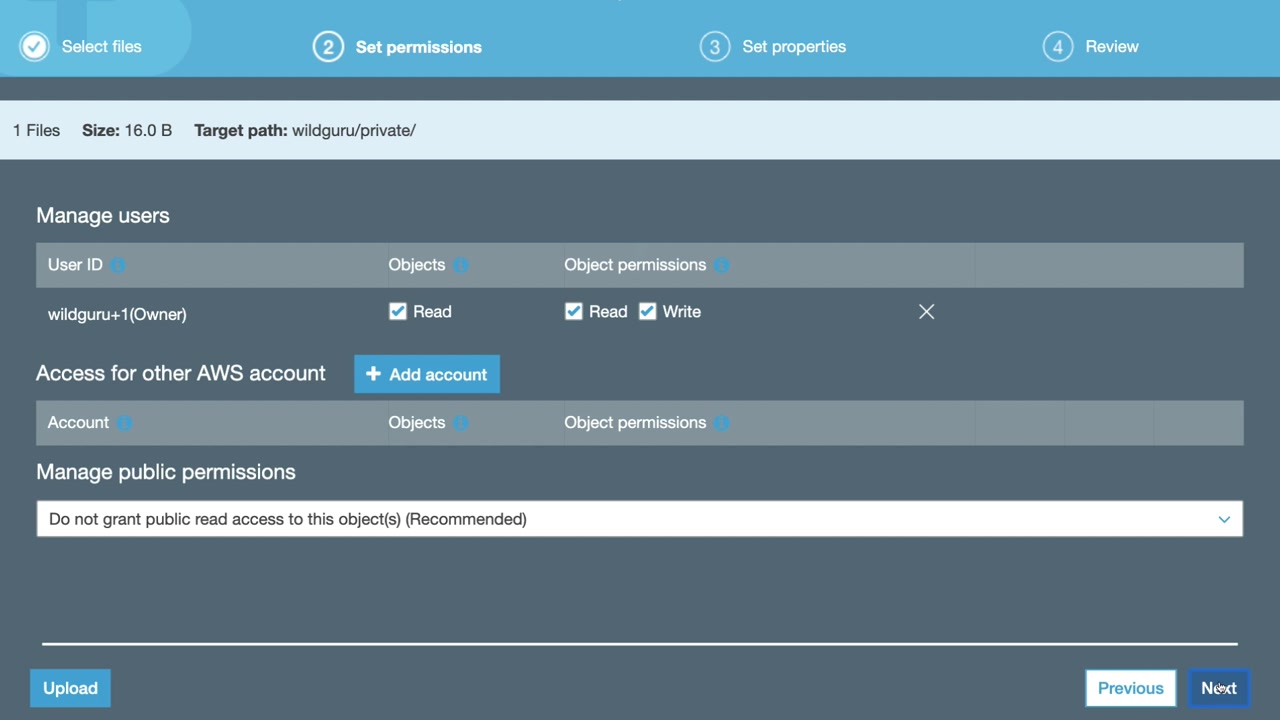Click the 1 Files text

36,130
